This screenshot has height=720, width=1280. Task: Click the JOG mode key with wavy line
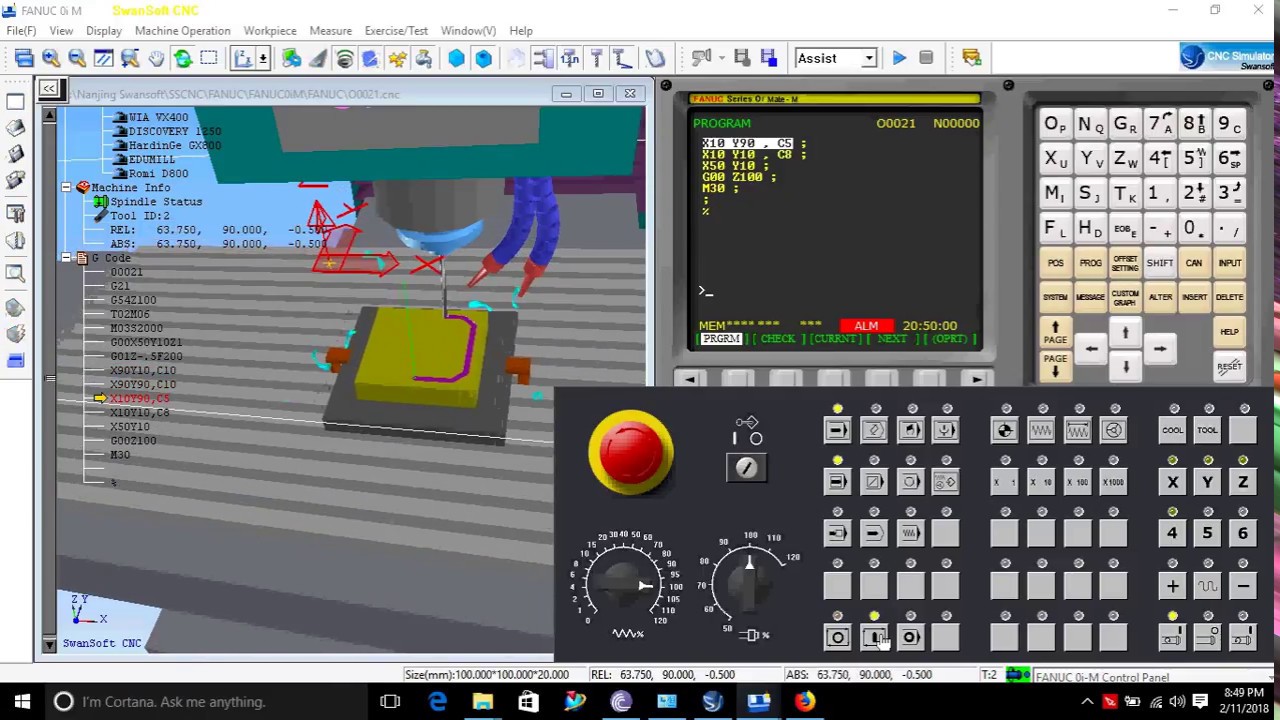point(1041,430)
